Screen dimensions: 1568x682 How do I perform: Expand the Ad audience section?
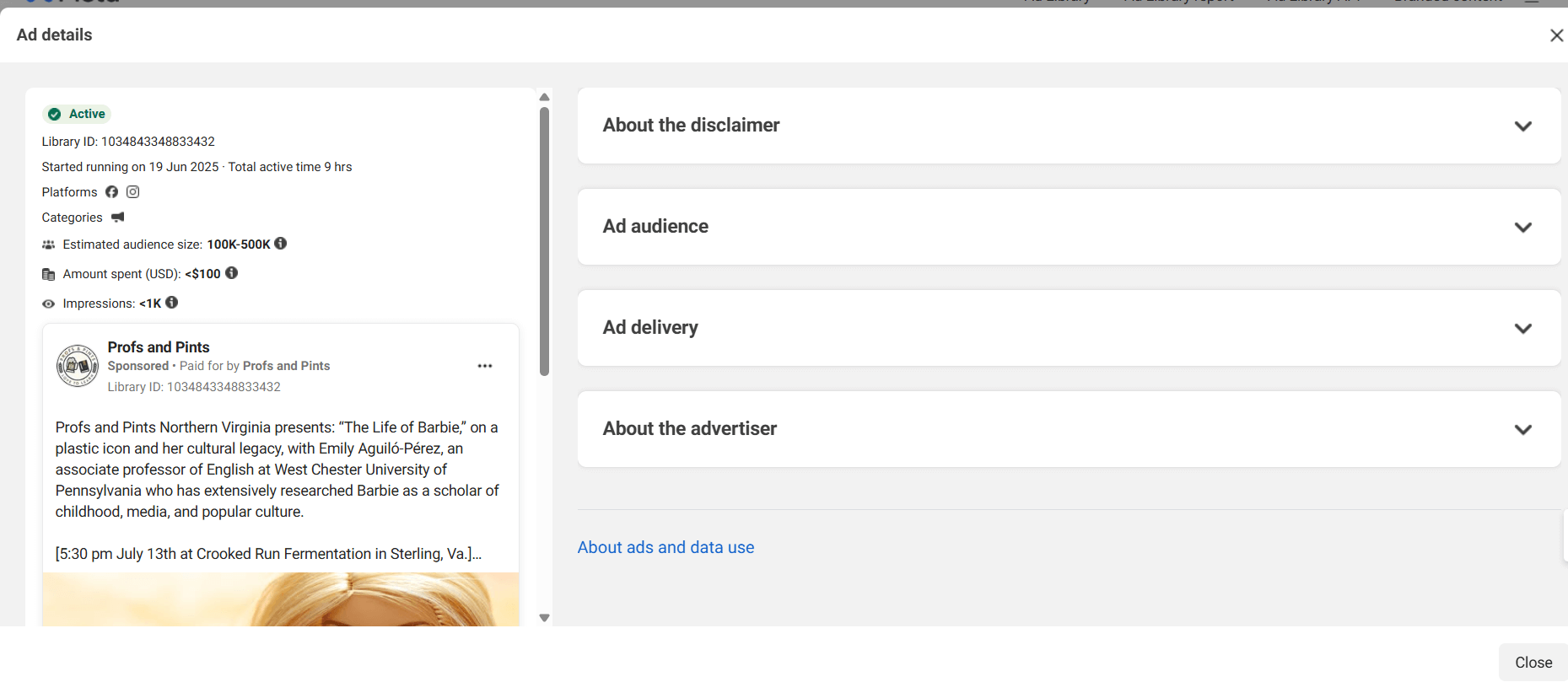[1069, 227]
